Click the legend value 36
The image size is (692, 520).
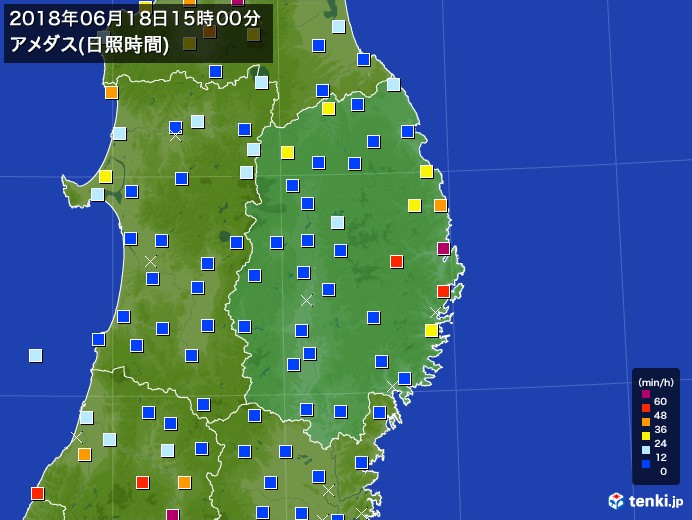point(660,429)
